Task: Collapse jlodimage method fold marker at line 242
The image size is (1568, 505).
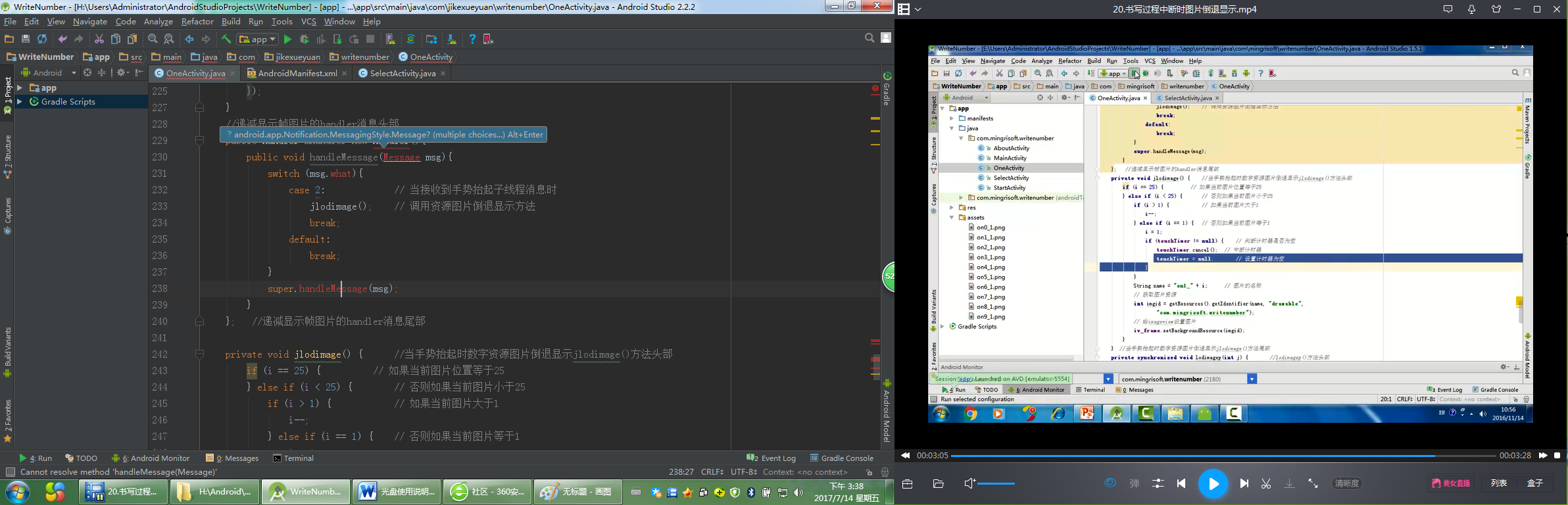Action: pos(199,354)
